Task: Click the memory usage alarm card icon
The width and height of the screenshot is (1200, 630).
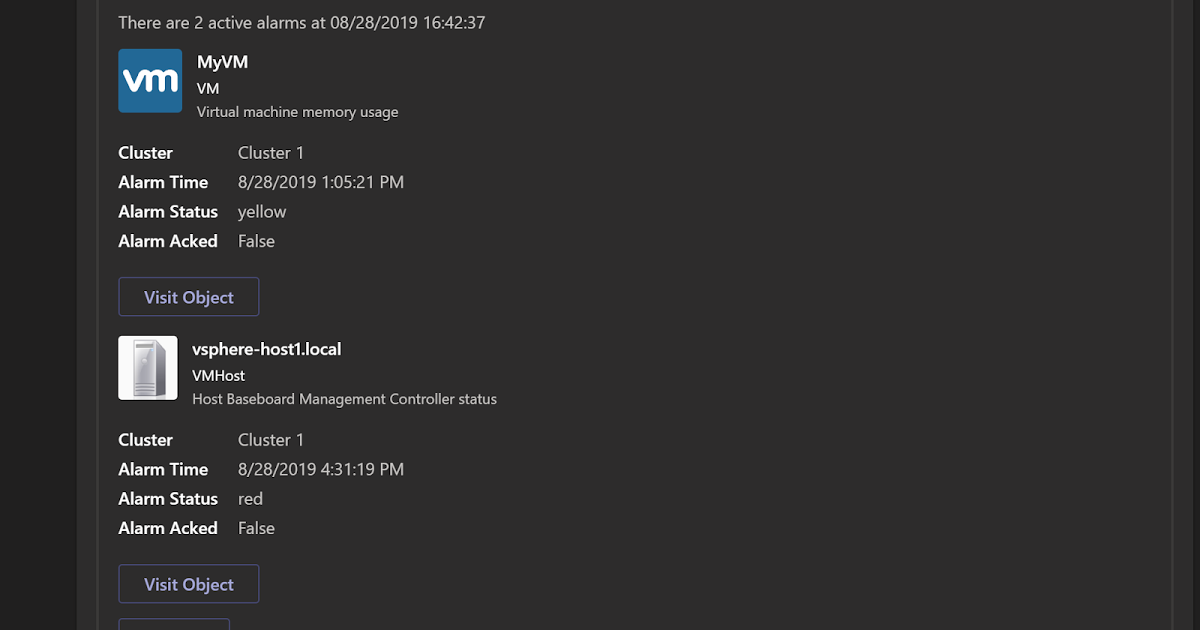Action: (x=149, y=78)
